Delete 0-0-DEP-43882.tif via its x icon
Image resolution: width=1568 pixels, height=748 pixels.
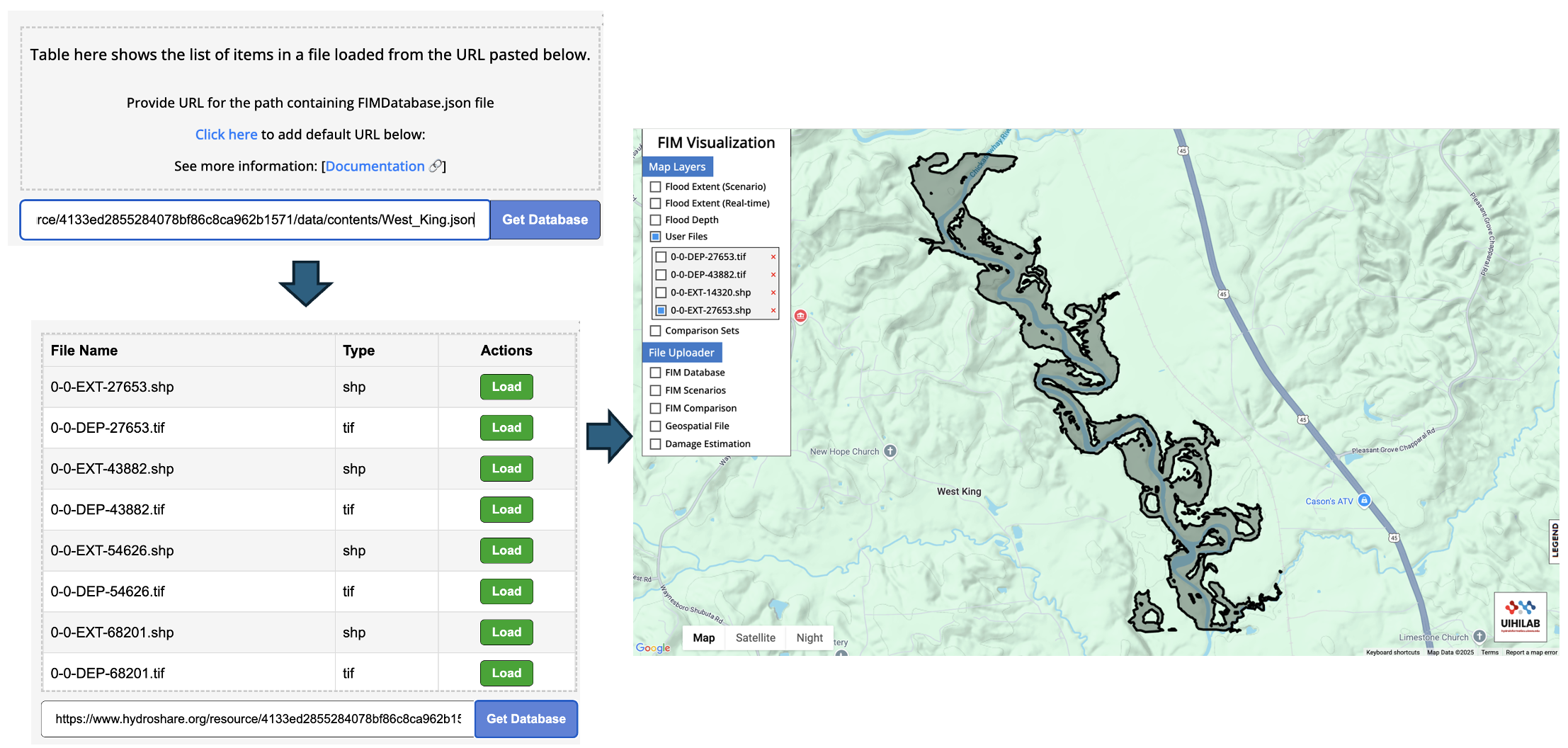click(x=773, y=275)
